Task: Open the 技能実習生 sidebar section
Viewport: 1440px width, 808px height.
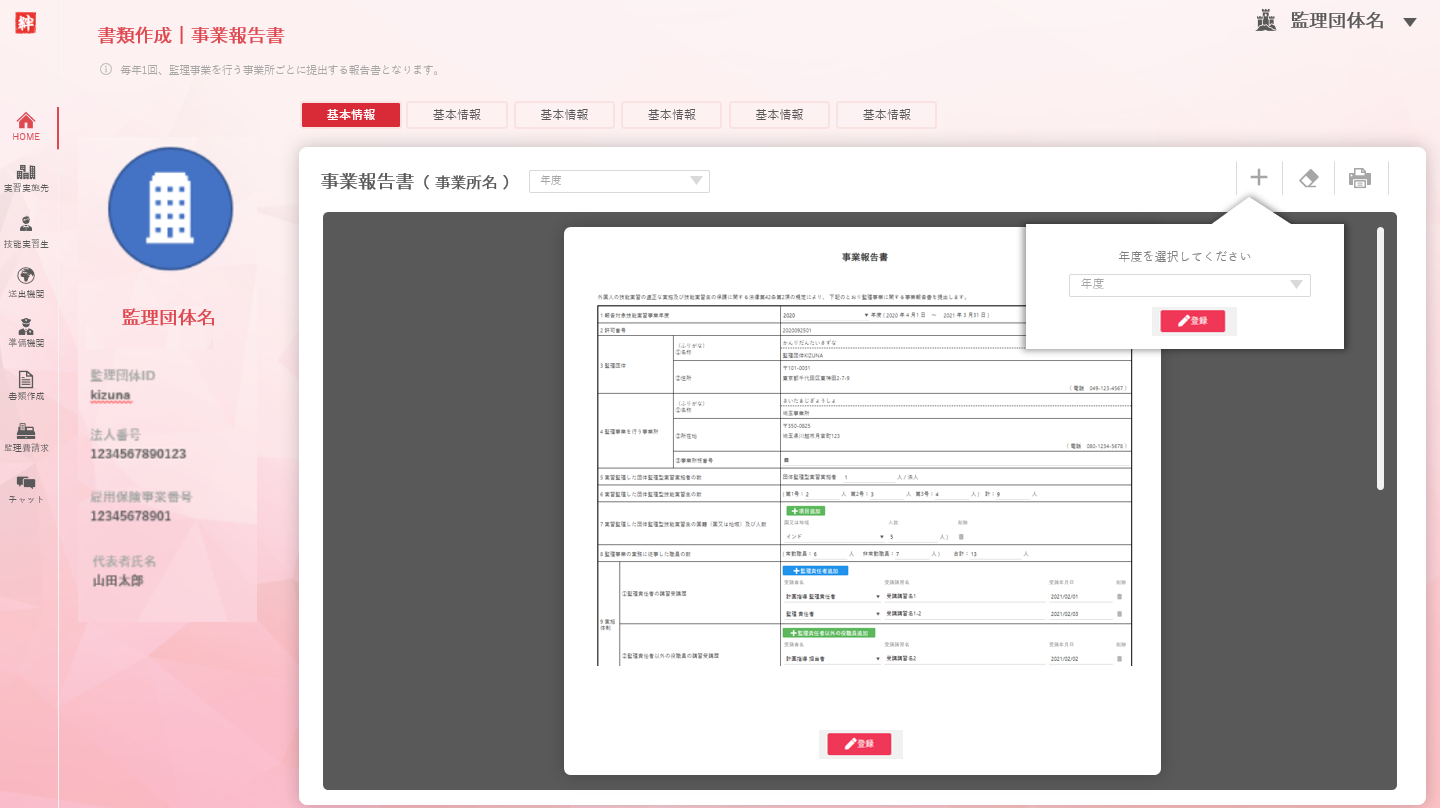Action: pos(26,231)
